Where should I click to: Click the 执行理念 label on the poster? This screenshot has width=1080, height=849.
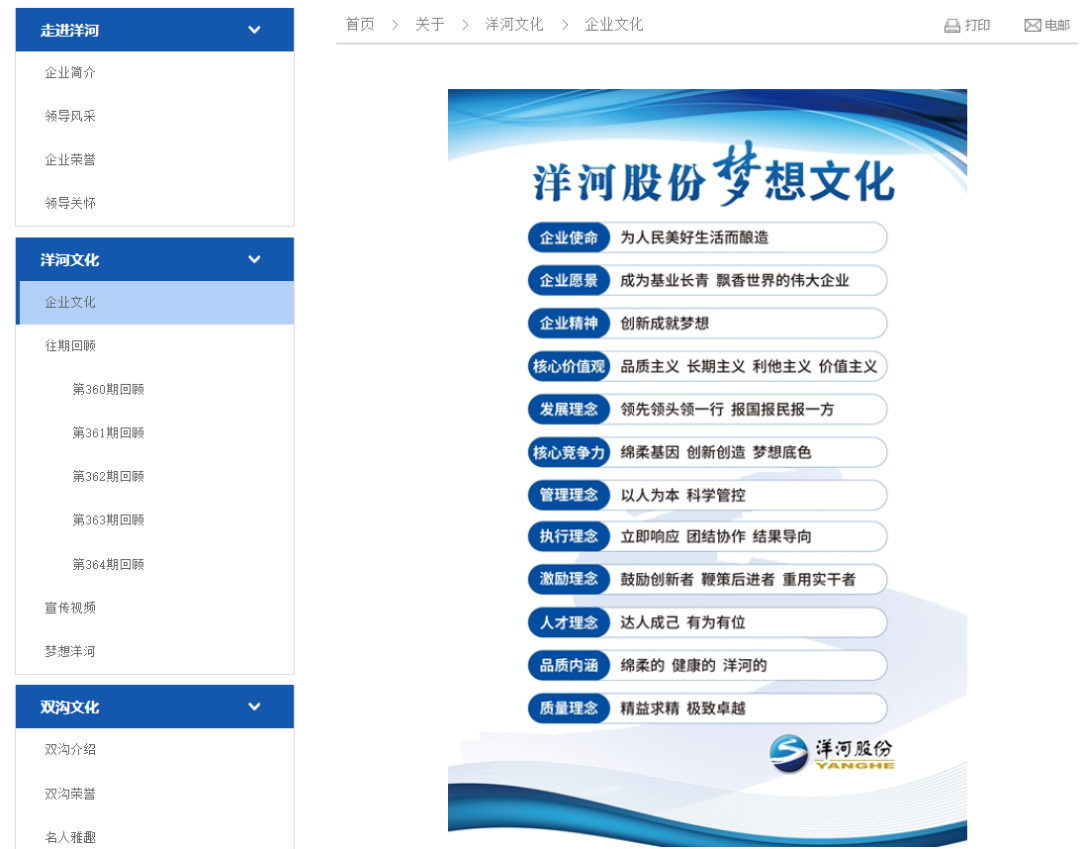coord(569,536)
